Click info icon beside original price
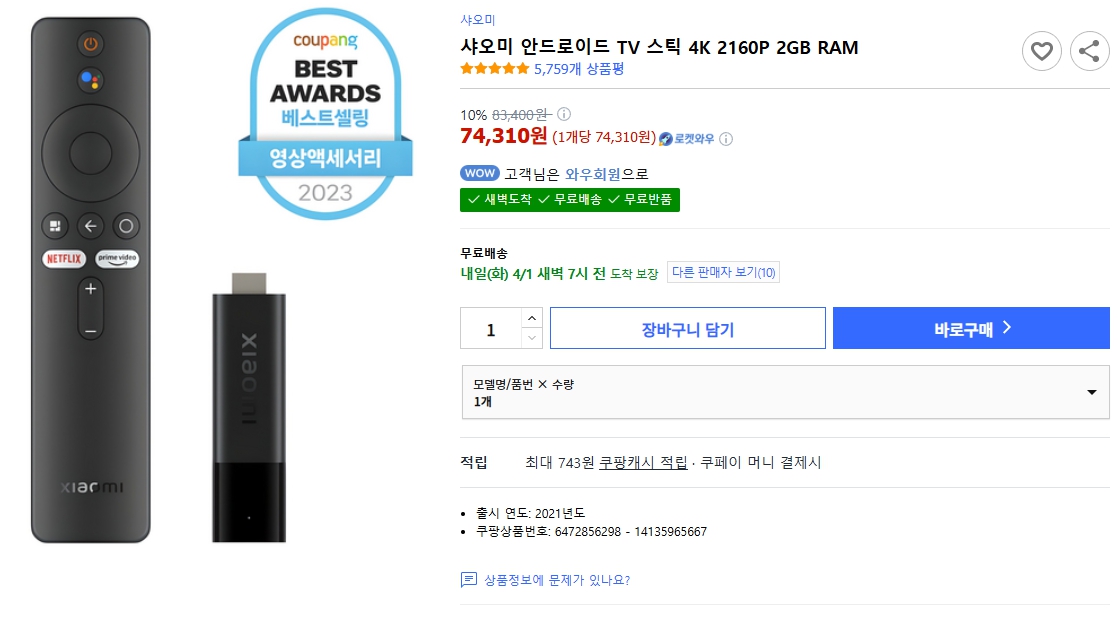 click(564, 114)
